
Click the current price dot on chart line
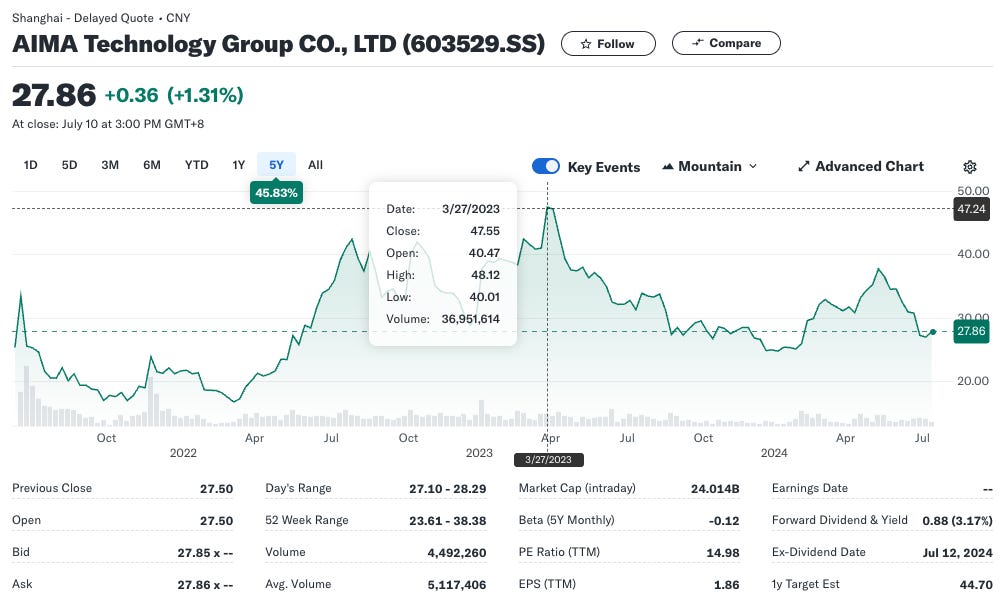tap(932, 332)
